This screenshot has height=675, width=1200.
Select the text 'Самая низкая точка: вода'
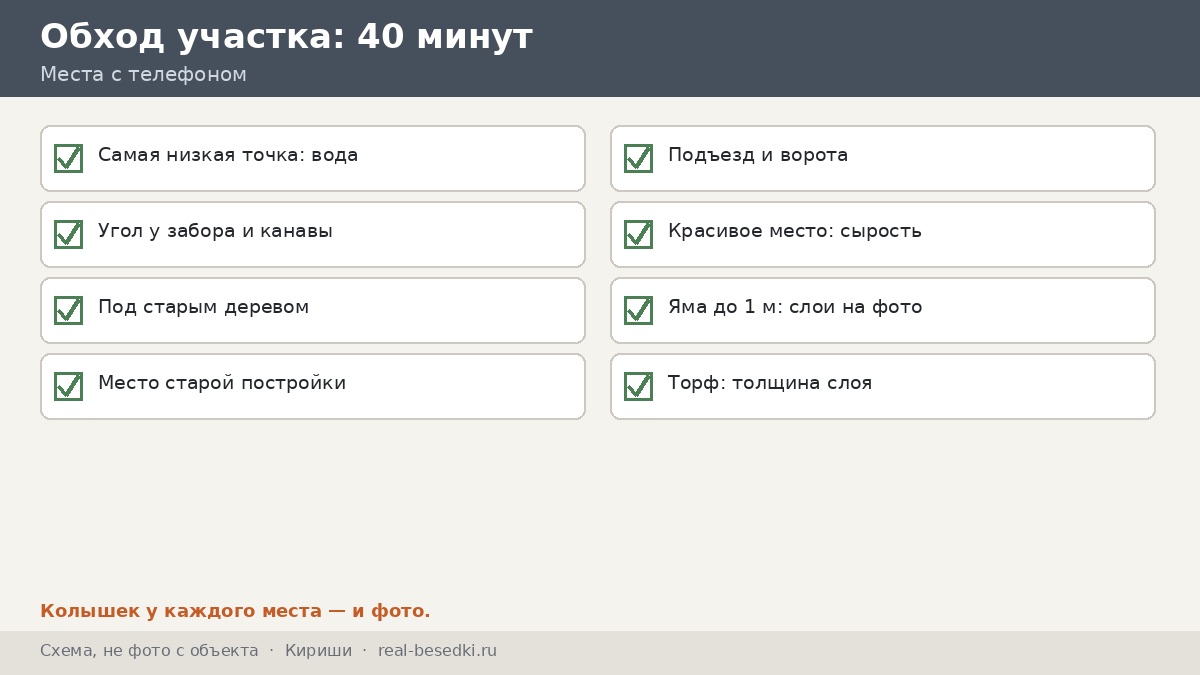pos(228,155)
